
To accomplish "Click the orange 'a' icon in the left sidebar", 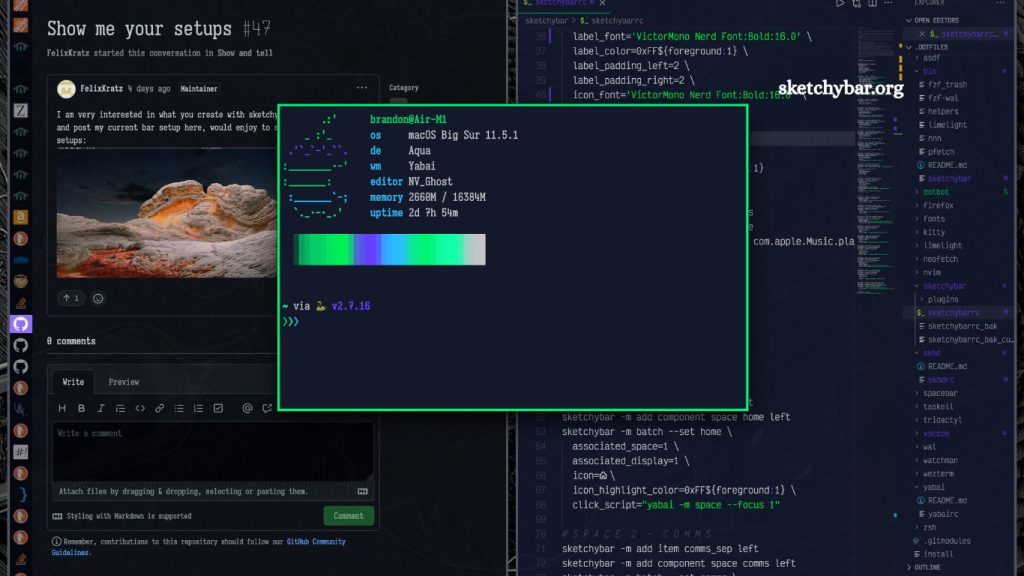I will [21, 217].
